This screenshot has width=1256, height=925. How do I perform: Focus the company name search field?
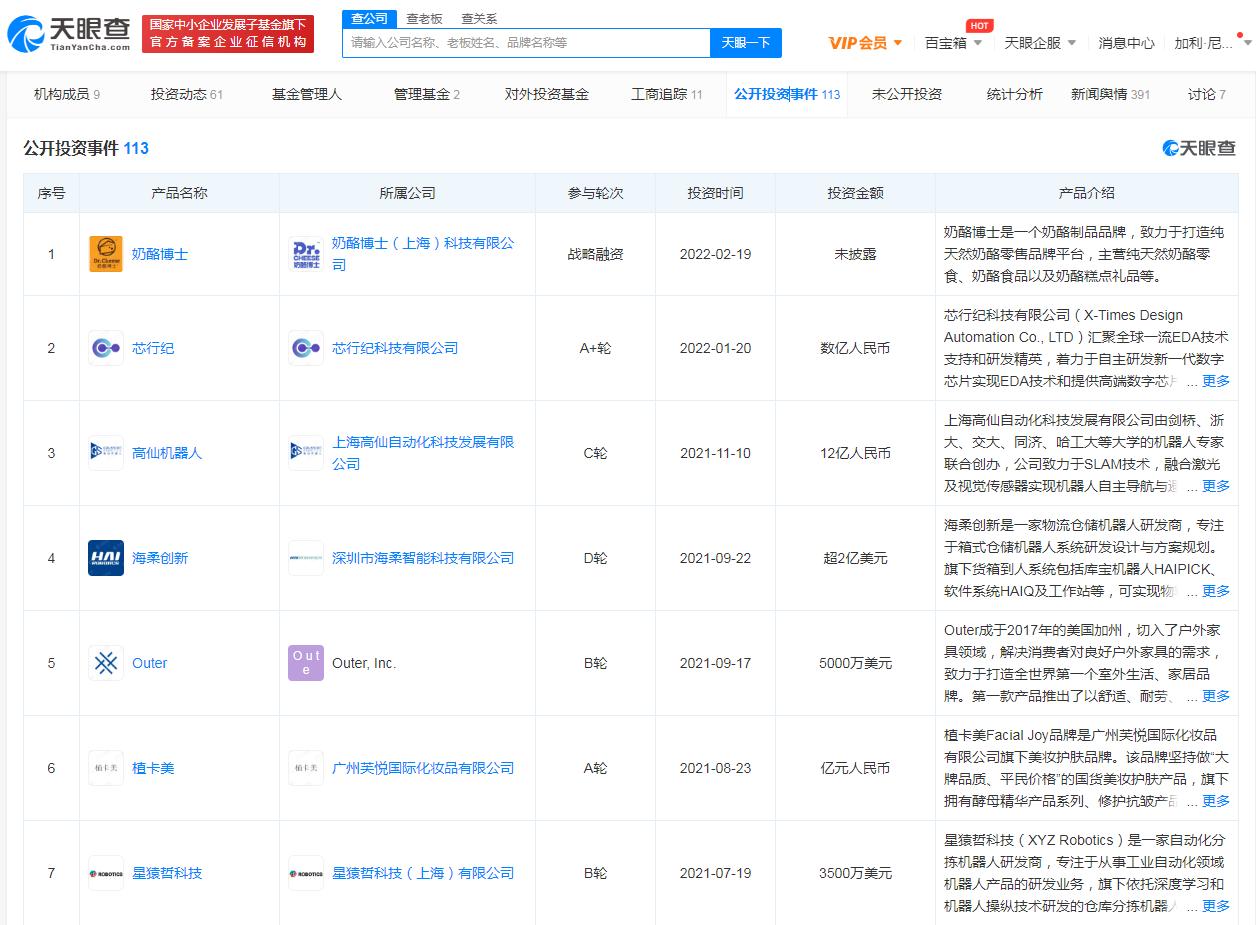pos(526,43)
